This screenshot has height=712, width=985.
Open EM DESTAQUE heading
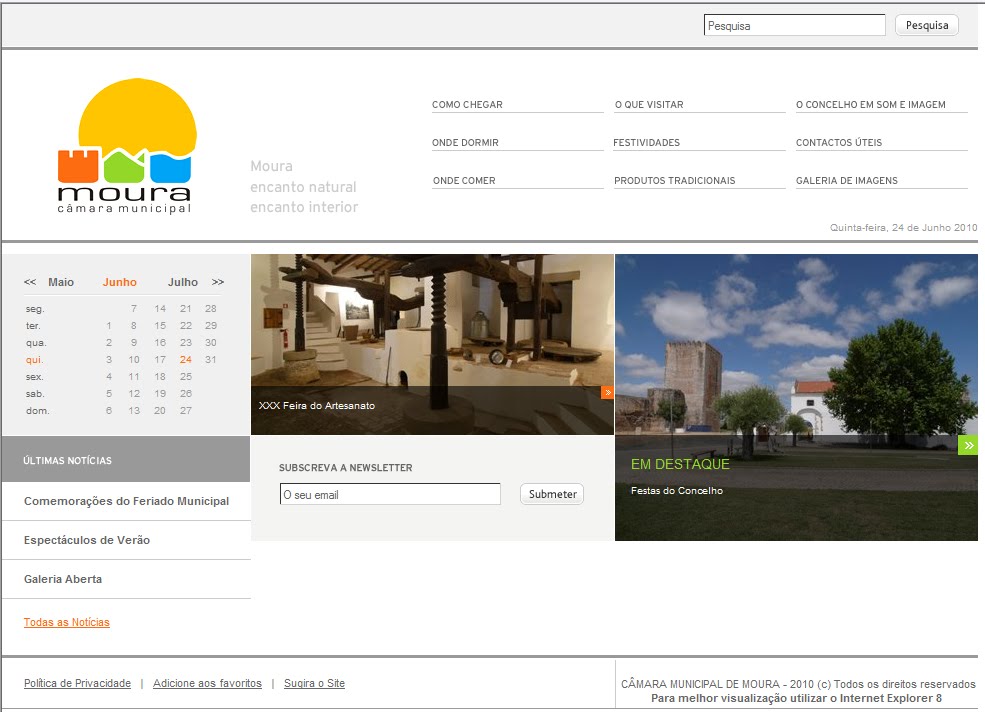point(680,464)
